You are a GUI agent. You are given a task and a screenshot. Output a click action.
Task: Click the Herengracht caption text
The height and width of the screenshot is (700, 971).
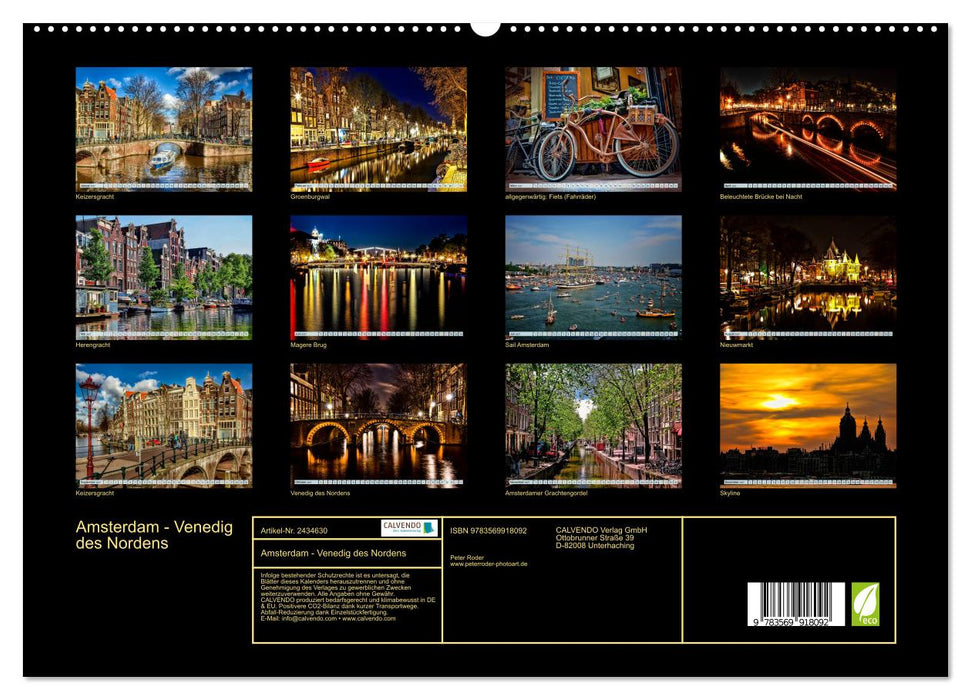coord(93,345)
